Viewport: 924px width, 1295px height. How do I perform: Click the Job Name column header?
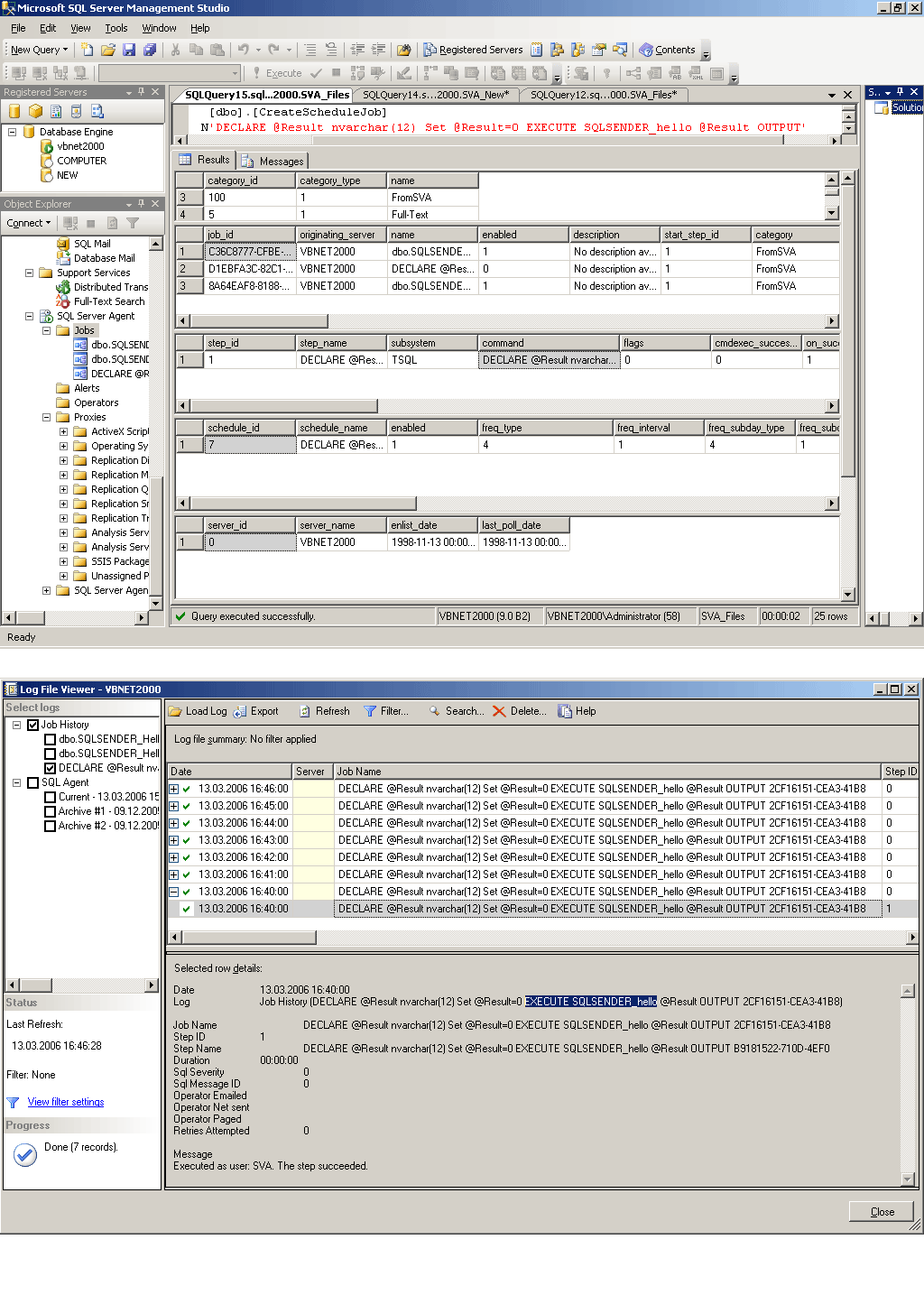click(x=607, y=772)
